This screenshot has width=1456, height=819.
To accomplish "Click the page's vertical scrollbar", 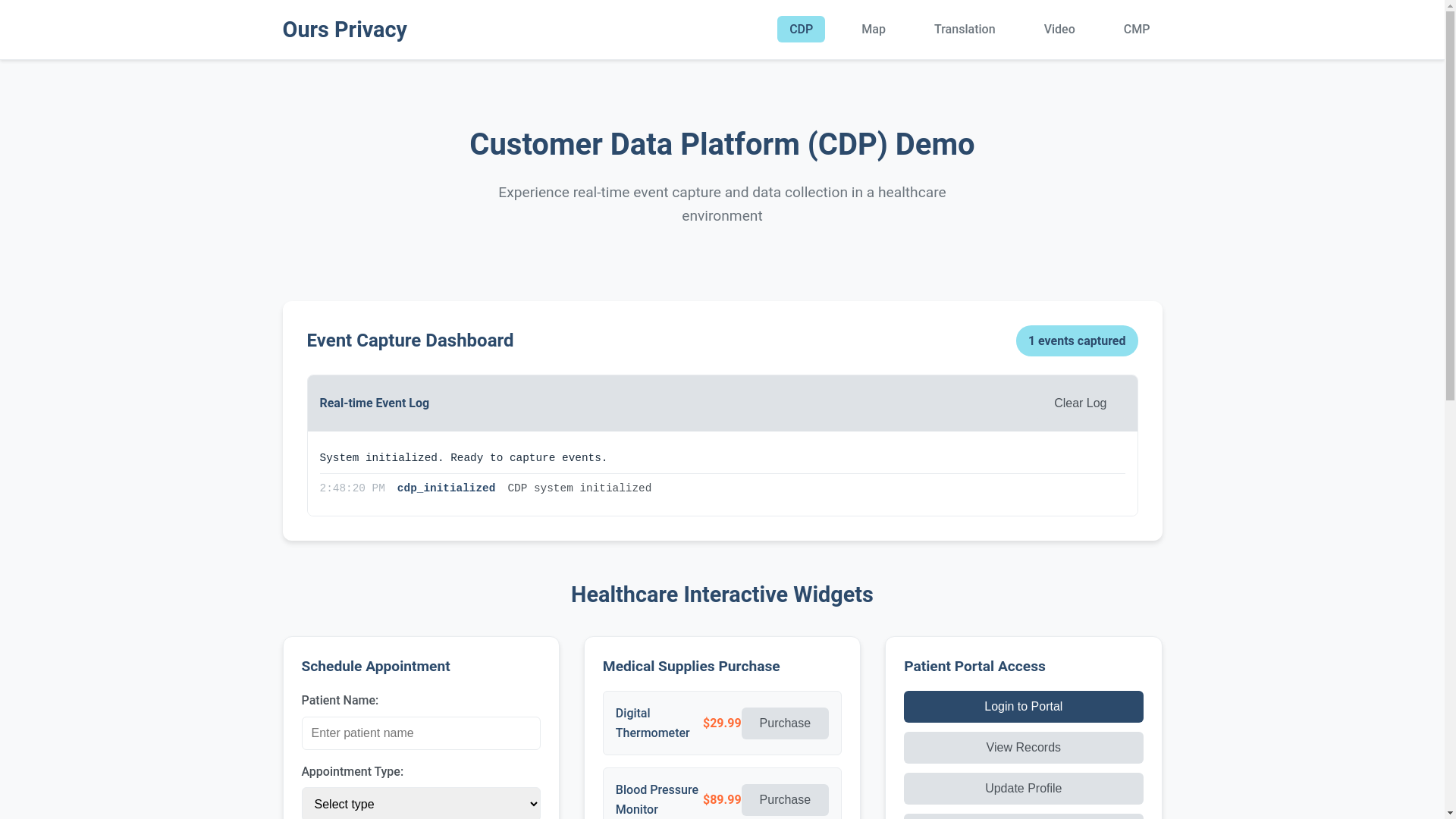I will pos(1450,409).
